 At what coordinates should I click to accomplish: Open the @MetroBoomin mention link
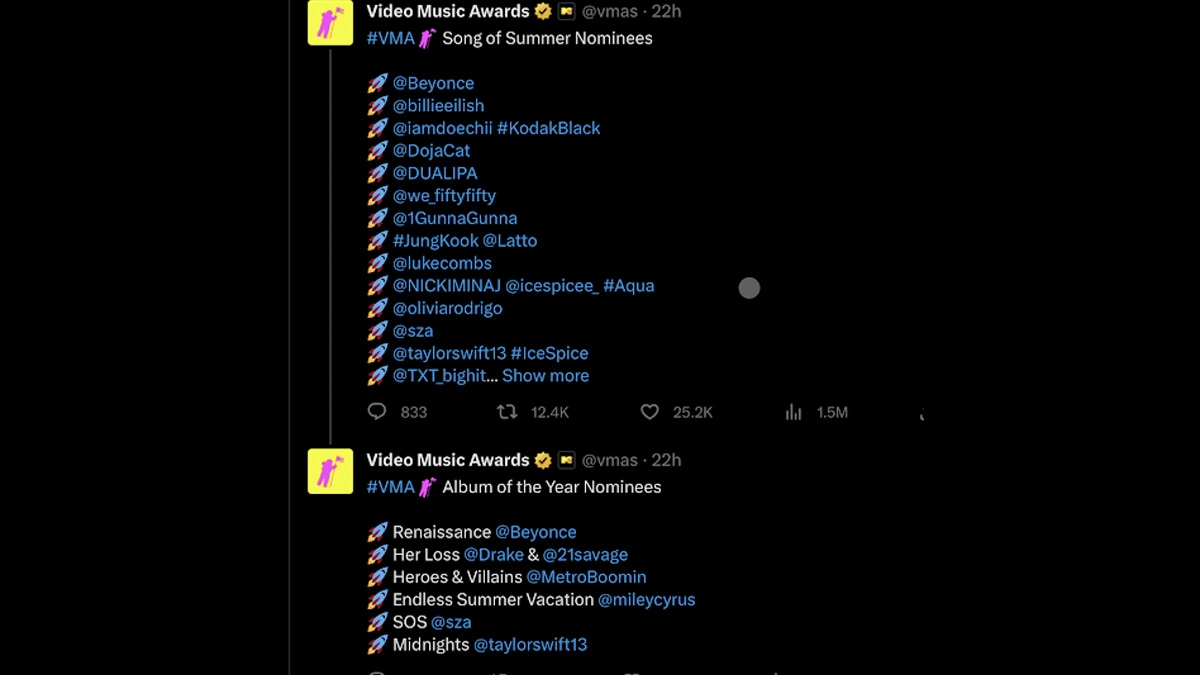pyautogui.click(x=586, y=577)
